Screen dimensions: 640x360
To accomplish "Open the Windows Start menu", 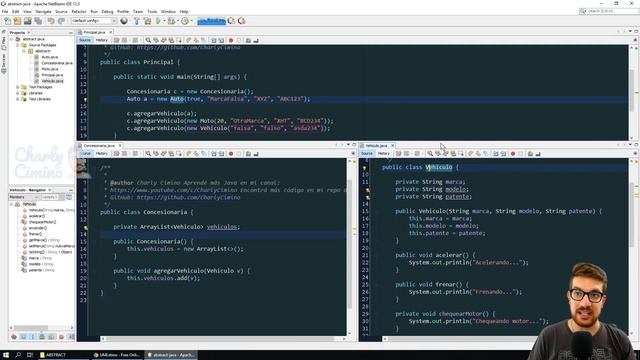I will 6,355.
